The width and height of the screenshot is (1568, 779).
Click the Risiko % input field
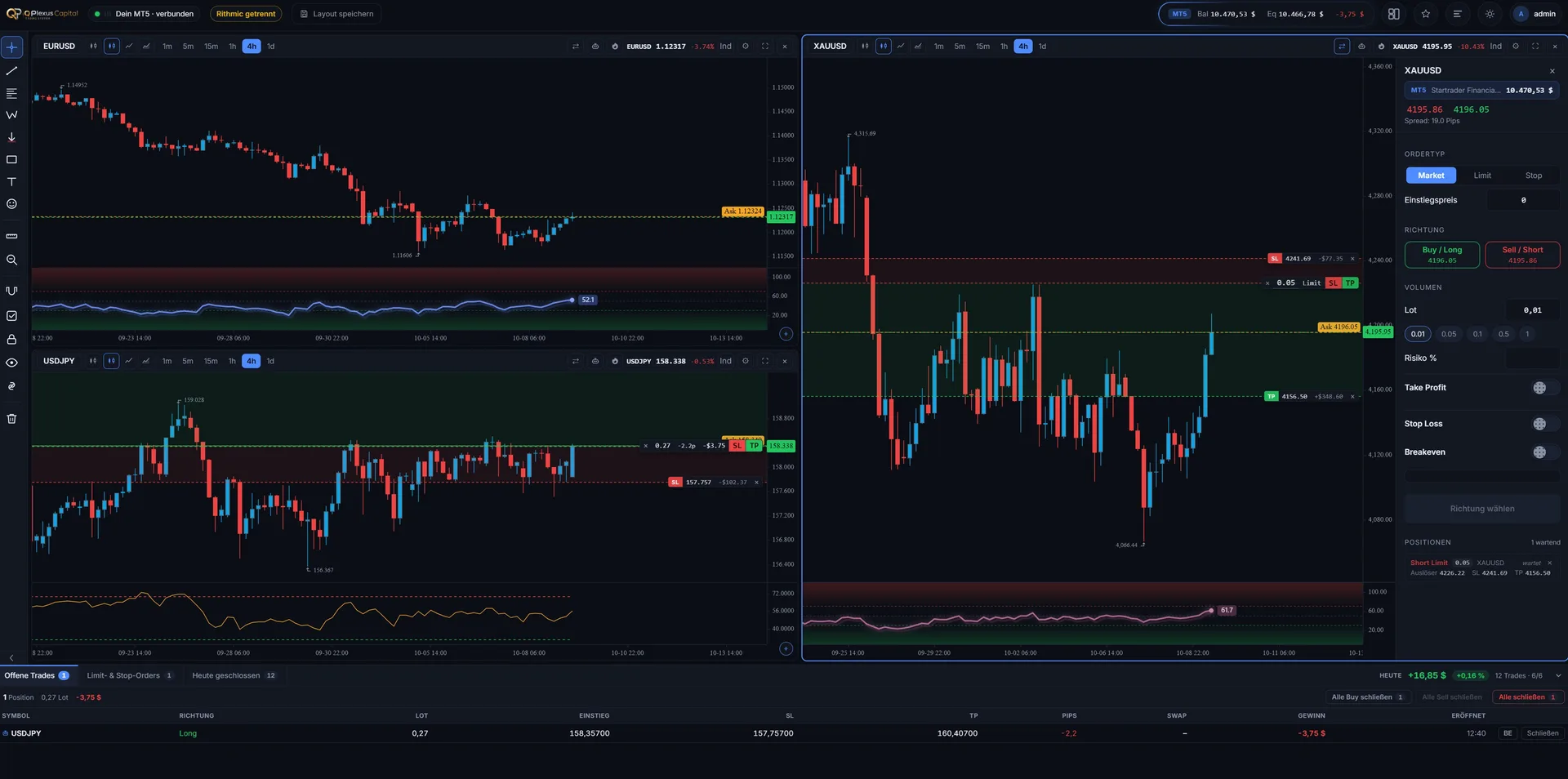1532,358
